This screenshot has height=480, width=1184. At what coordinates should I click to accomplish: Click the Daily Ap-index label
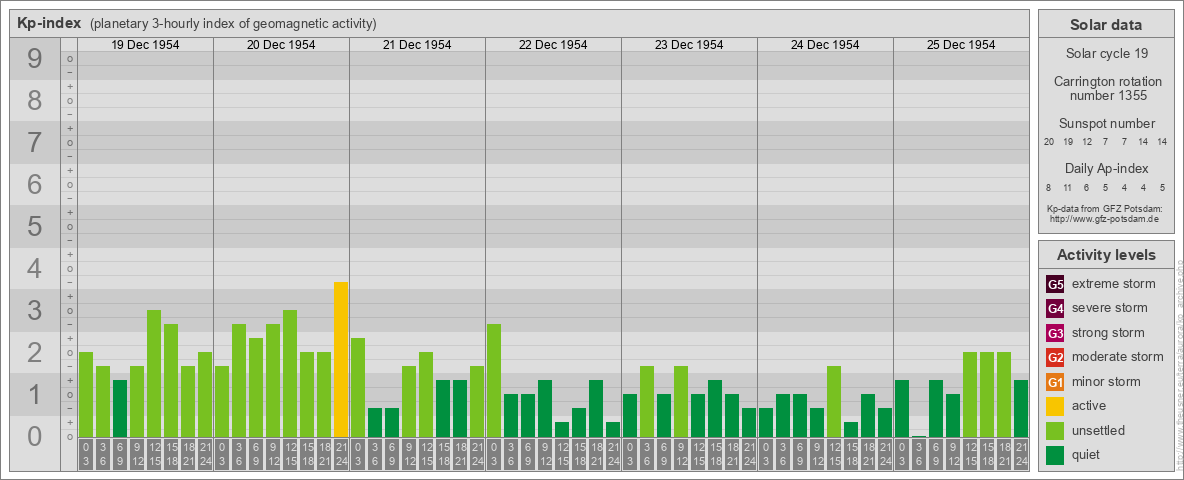pos(1106,168)
